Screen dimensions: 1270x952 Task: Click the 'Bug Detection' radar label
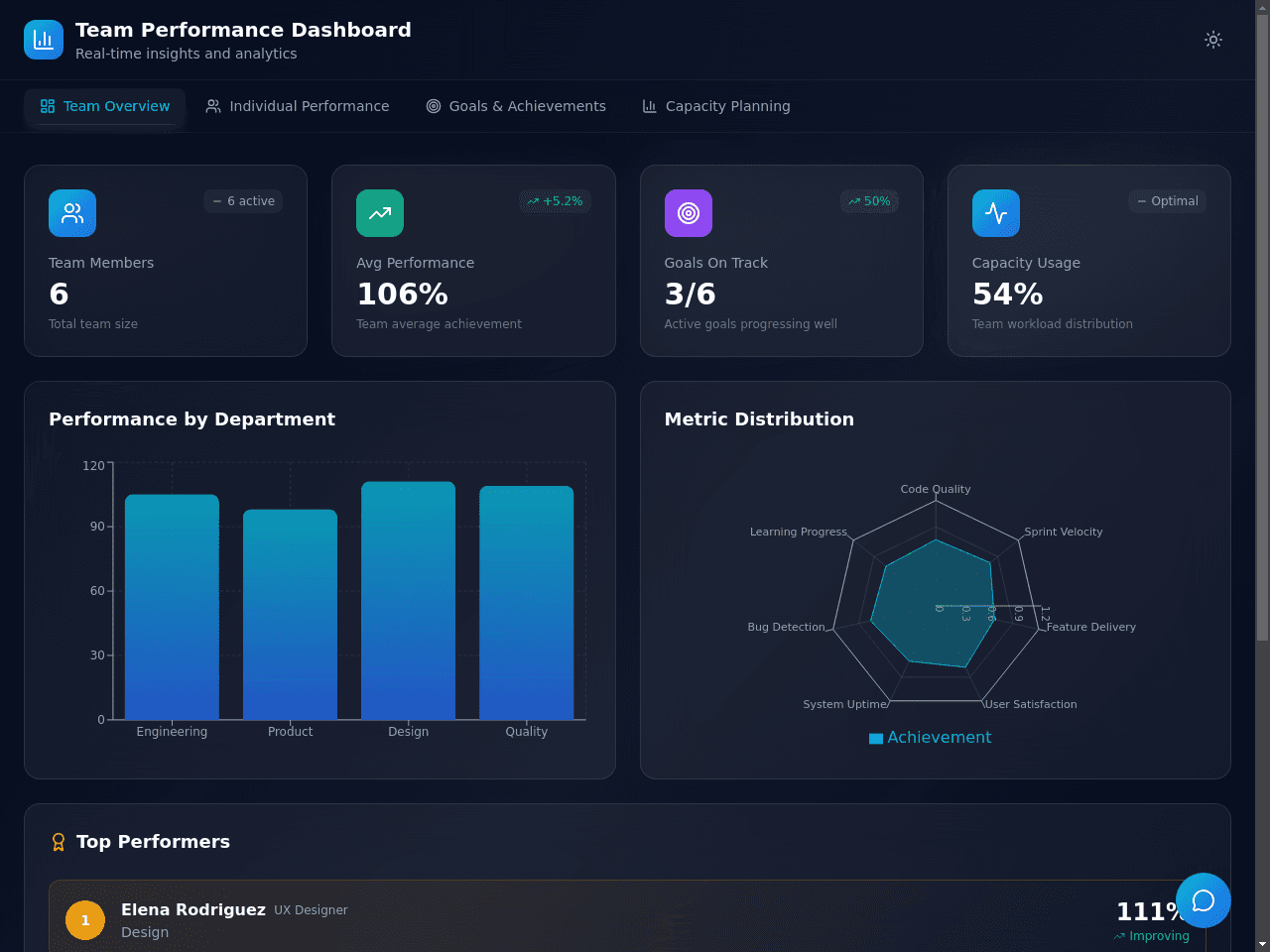tap(786, 627)
